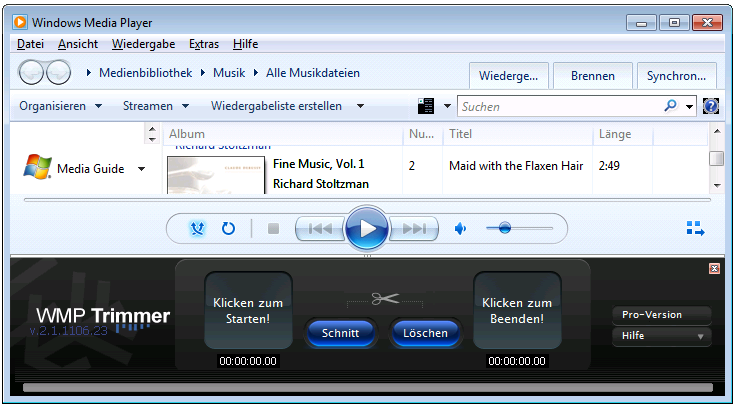Sort by the Nu... column header

(423, 134)
